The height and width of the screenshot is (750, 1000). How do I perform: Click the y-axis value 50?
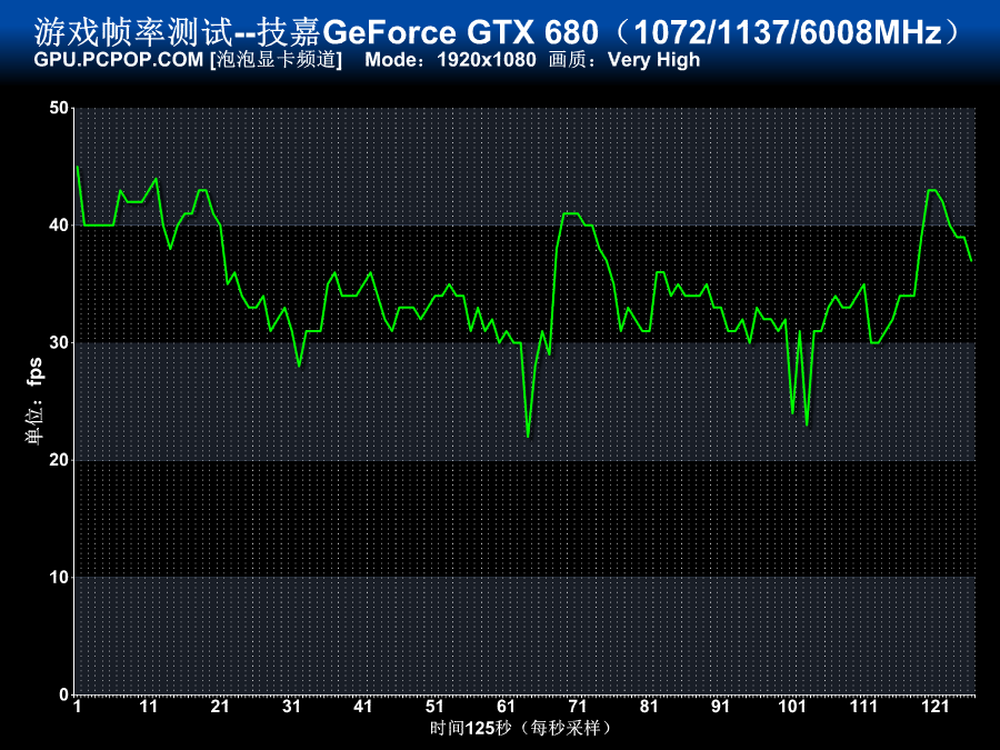tap(59, 108)
